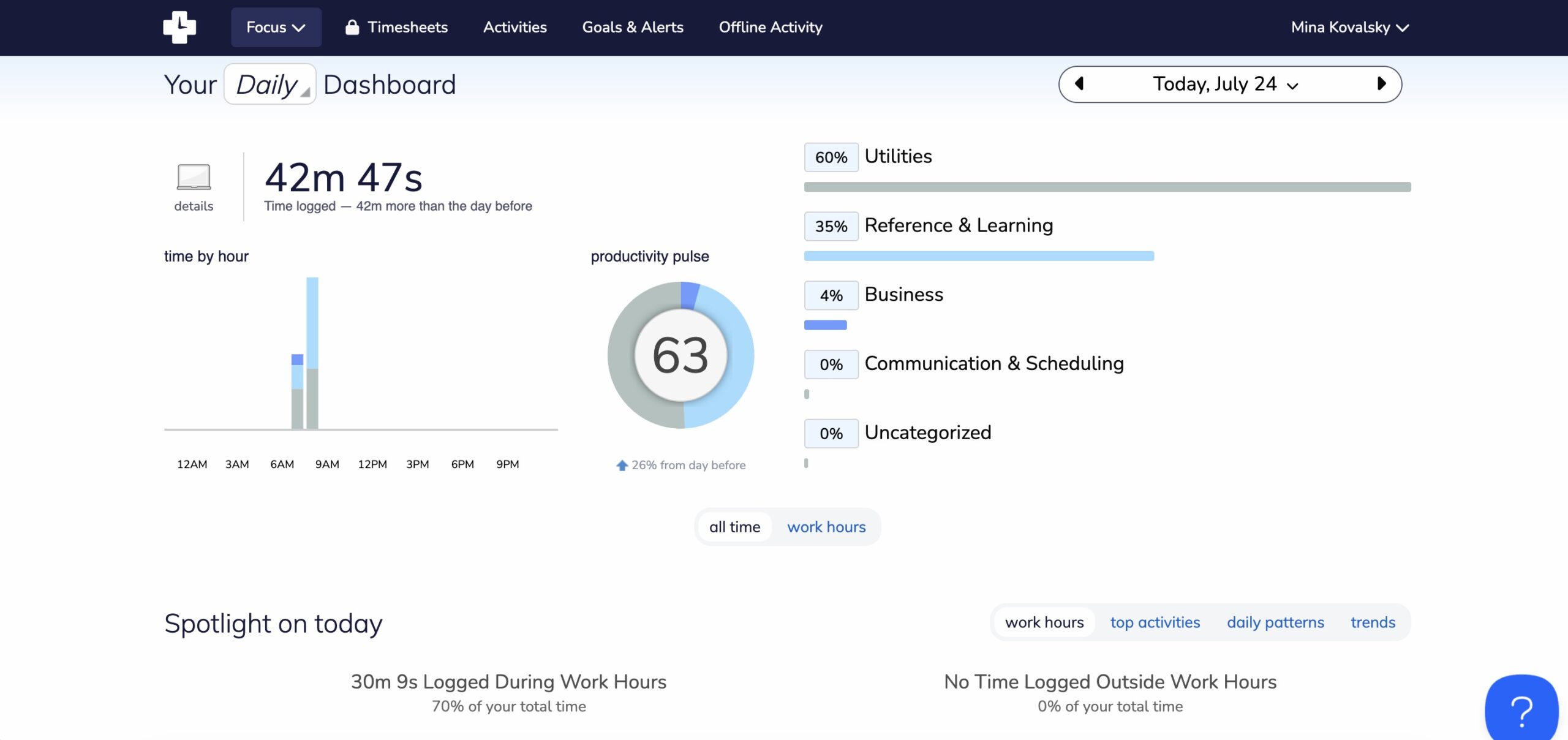
Task: Open Goals & Alerts page
Action: pyautogui.click(x=633, y=27)
